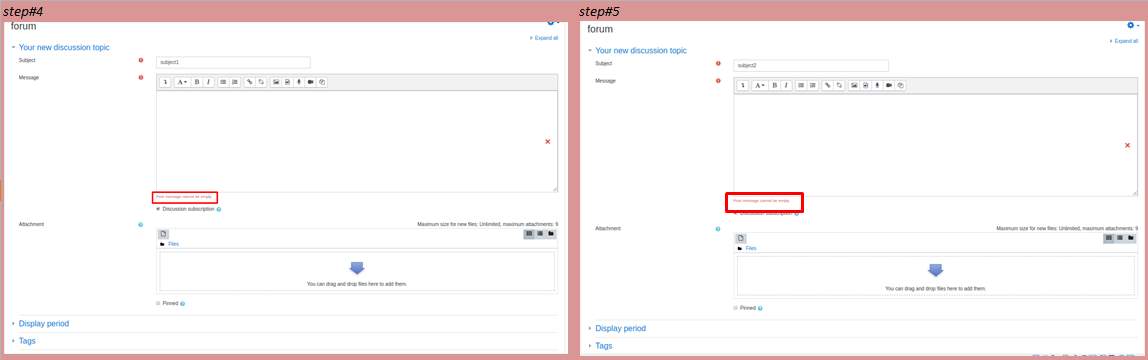Insert an image in step#4 editor
1148x360 pixels.
(276, 83)
